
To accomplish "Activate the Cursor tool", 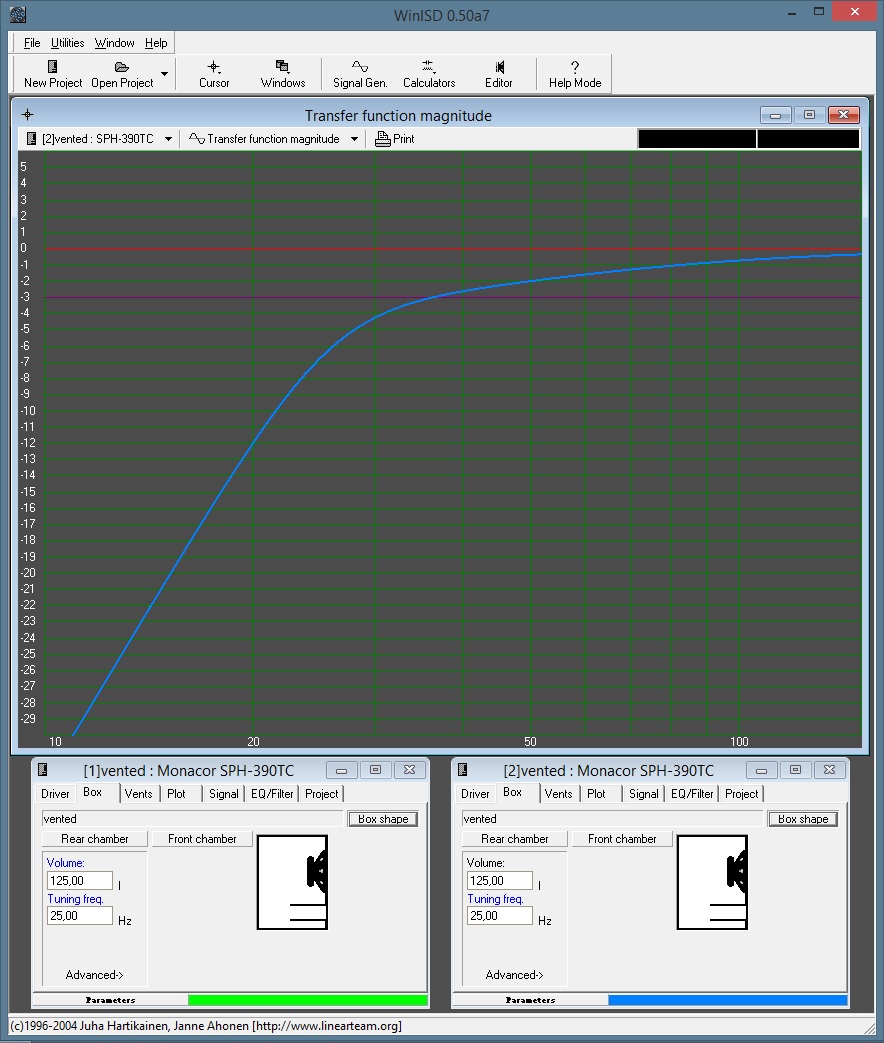I will pyautogui.click(x=214, y=67).
